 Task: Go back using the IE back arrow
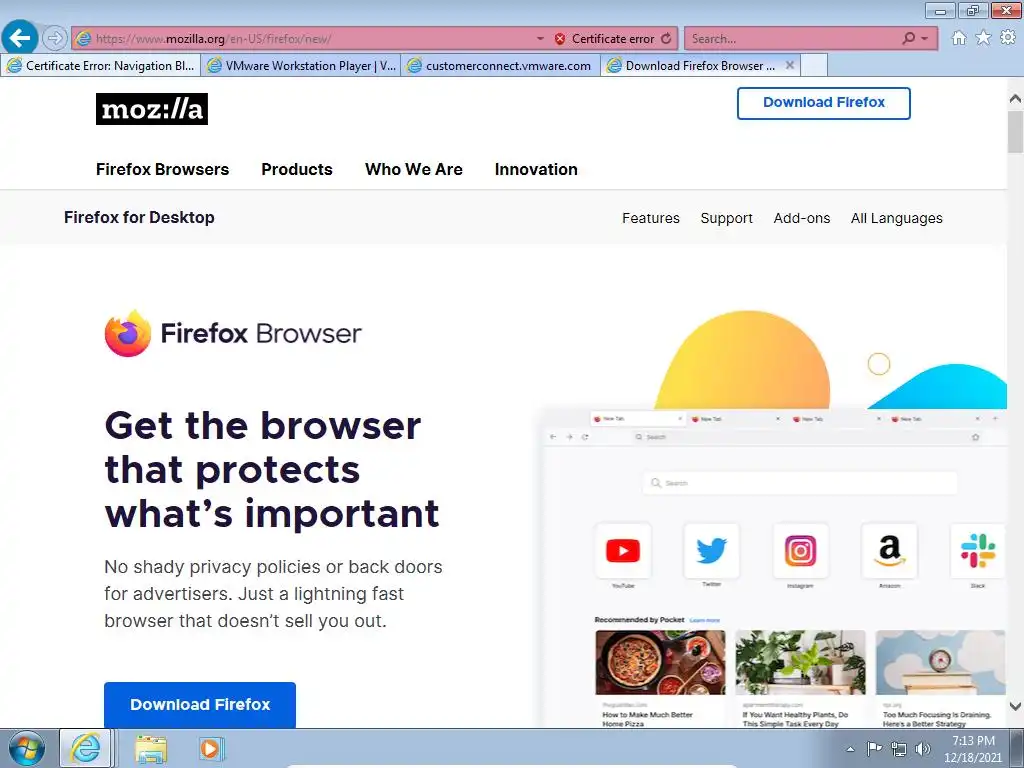point(20,37)
